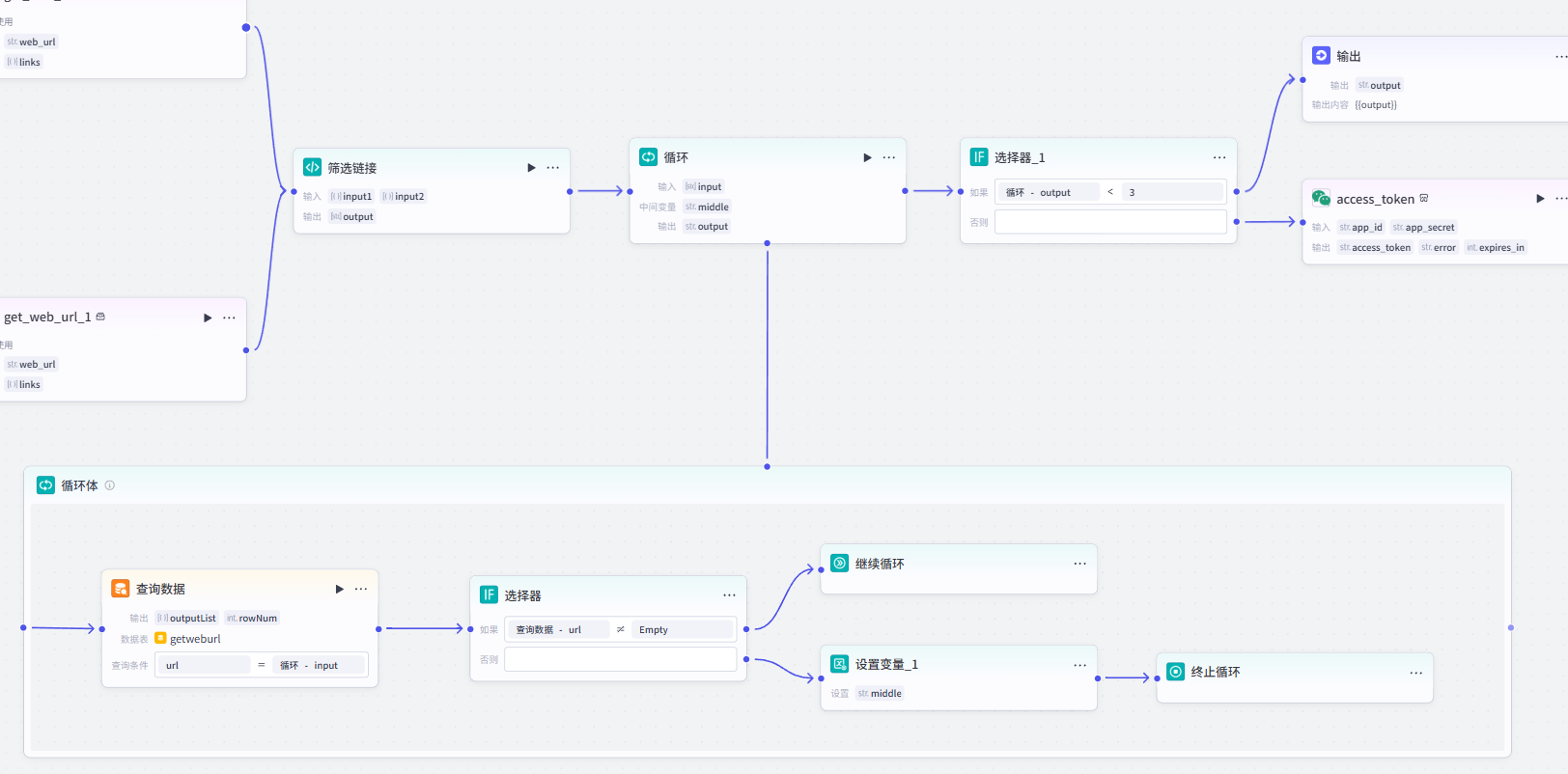Click the outputList tag in 查询数据
This screenshot has height=774, width=1568.
point(186,618)
